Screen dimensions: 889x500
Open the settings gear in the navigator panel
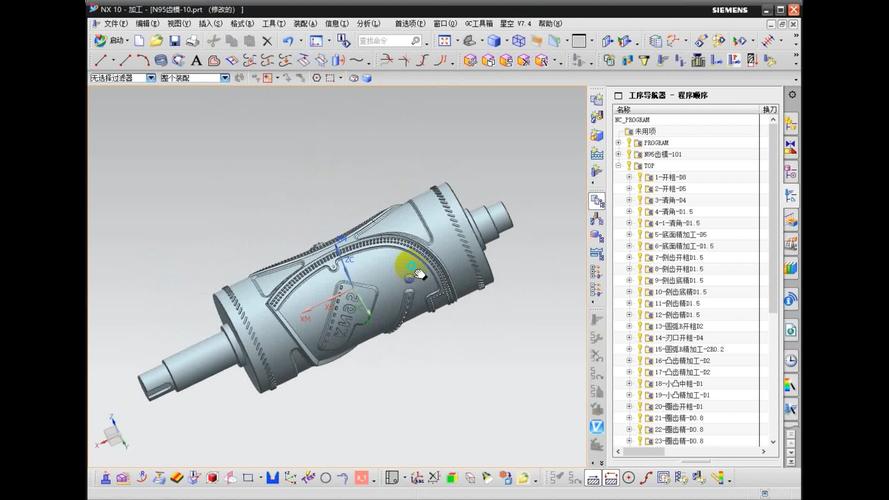pos(792,95)
